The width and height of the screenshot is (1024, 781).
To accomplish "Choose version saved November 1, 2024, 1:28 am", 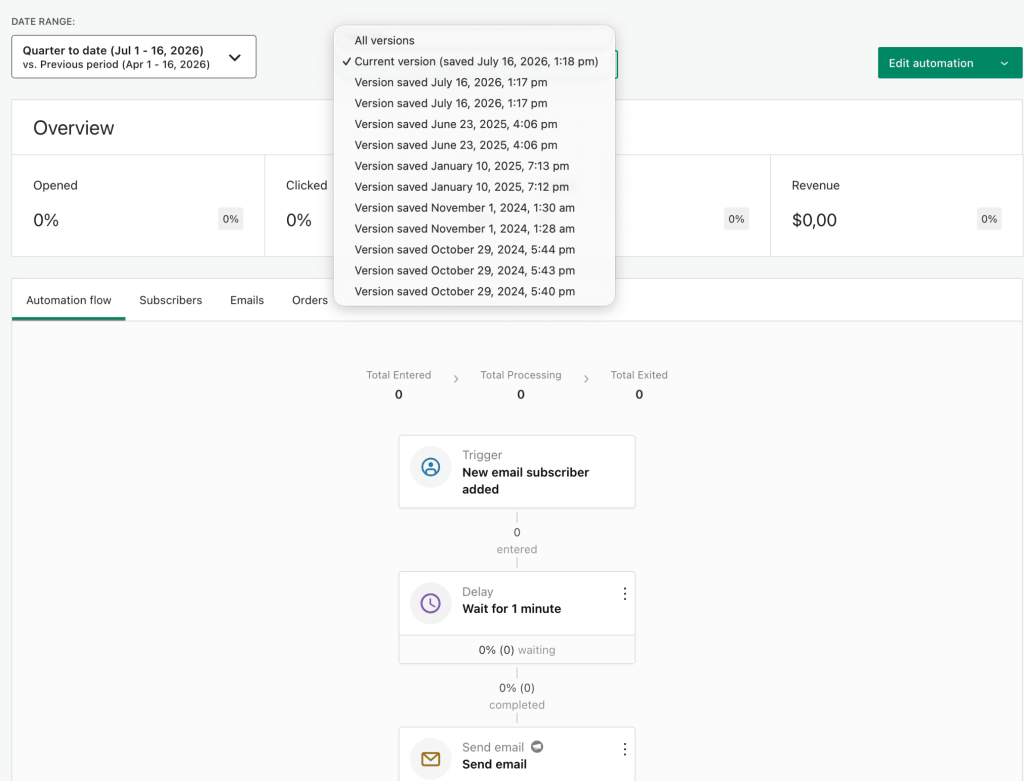I will 474,229.
